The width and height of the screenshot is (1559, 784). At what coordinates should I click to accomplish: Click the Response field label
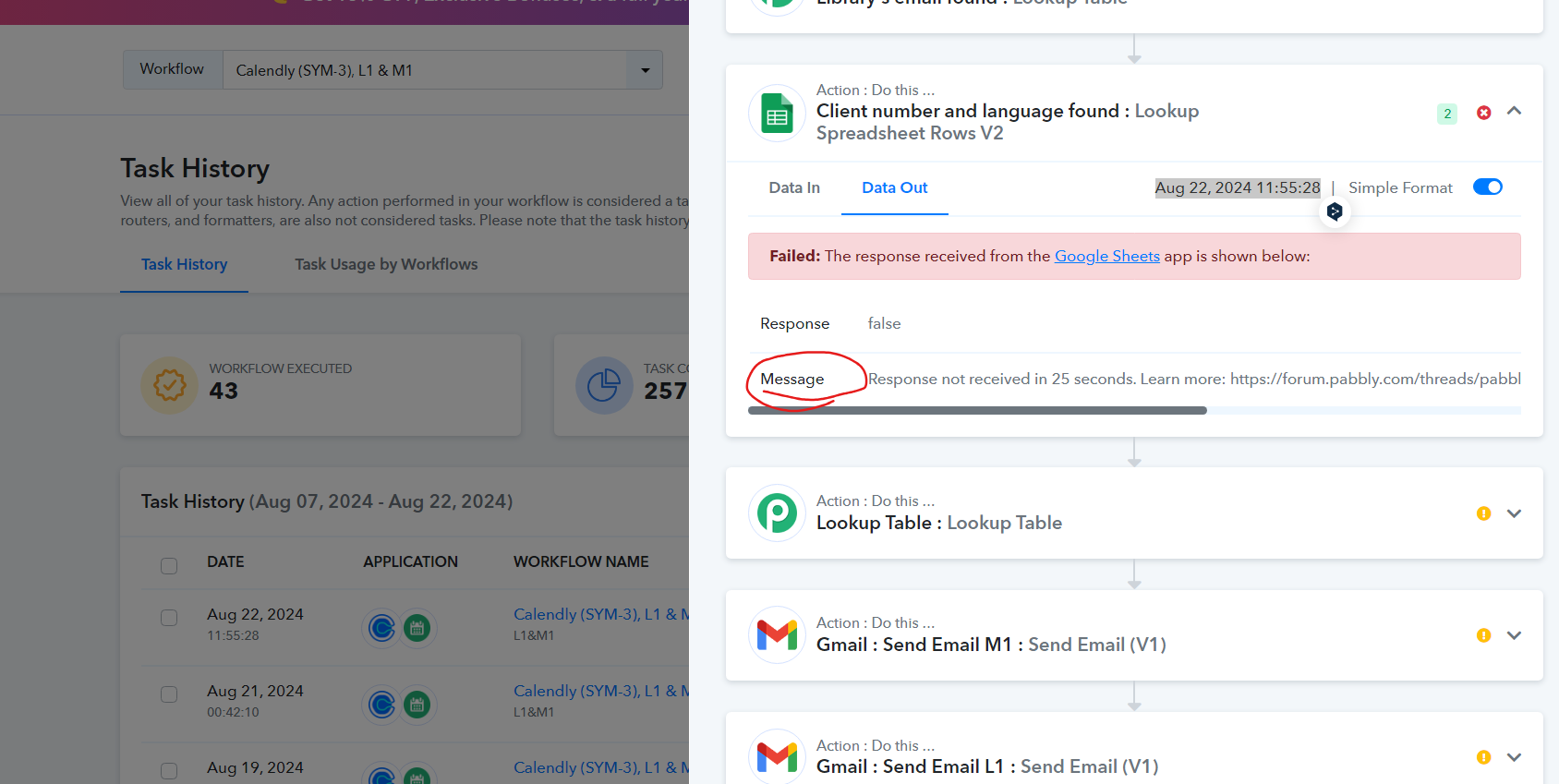[x=794, y=323]
